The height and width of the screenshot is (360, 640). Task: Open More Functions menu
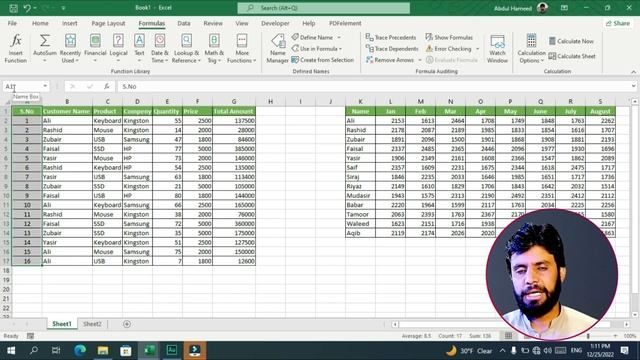pyautogui.click(x=242, y=48)
